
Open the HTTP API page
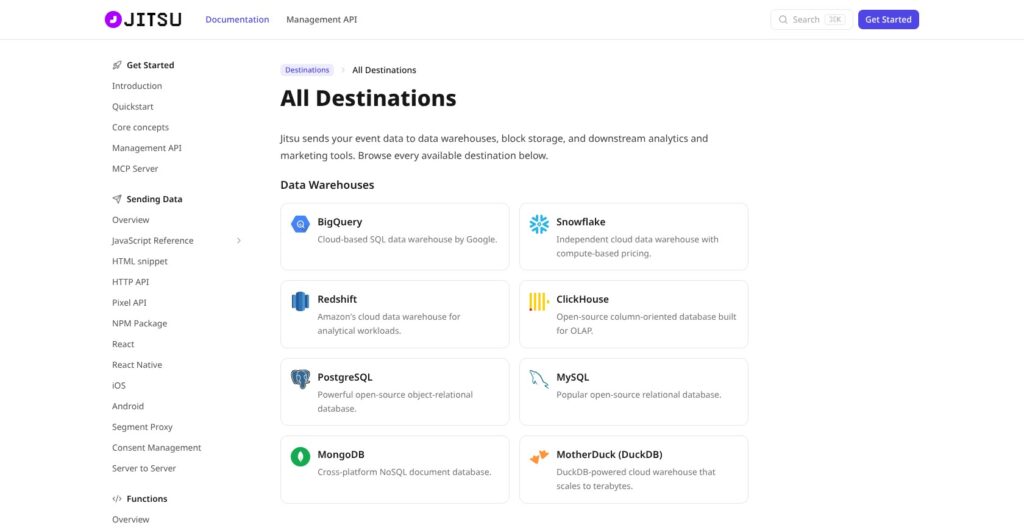click(x=131, y=282)
